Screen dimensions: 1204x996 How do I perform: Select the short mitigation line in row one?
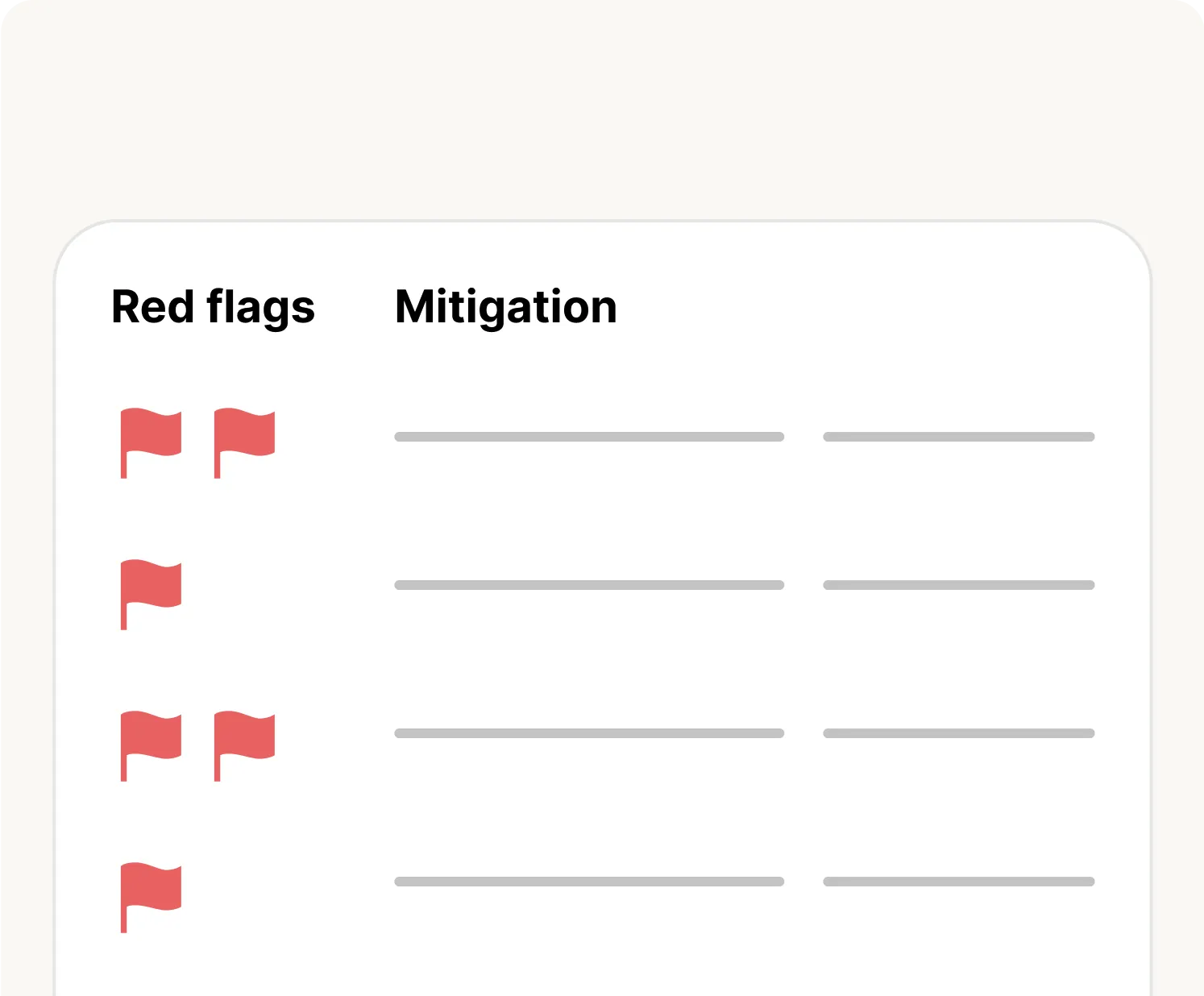pos(958,437)
